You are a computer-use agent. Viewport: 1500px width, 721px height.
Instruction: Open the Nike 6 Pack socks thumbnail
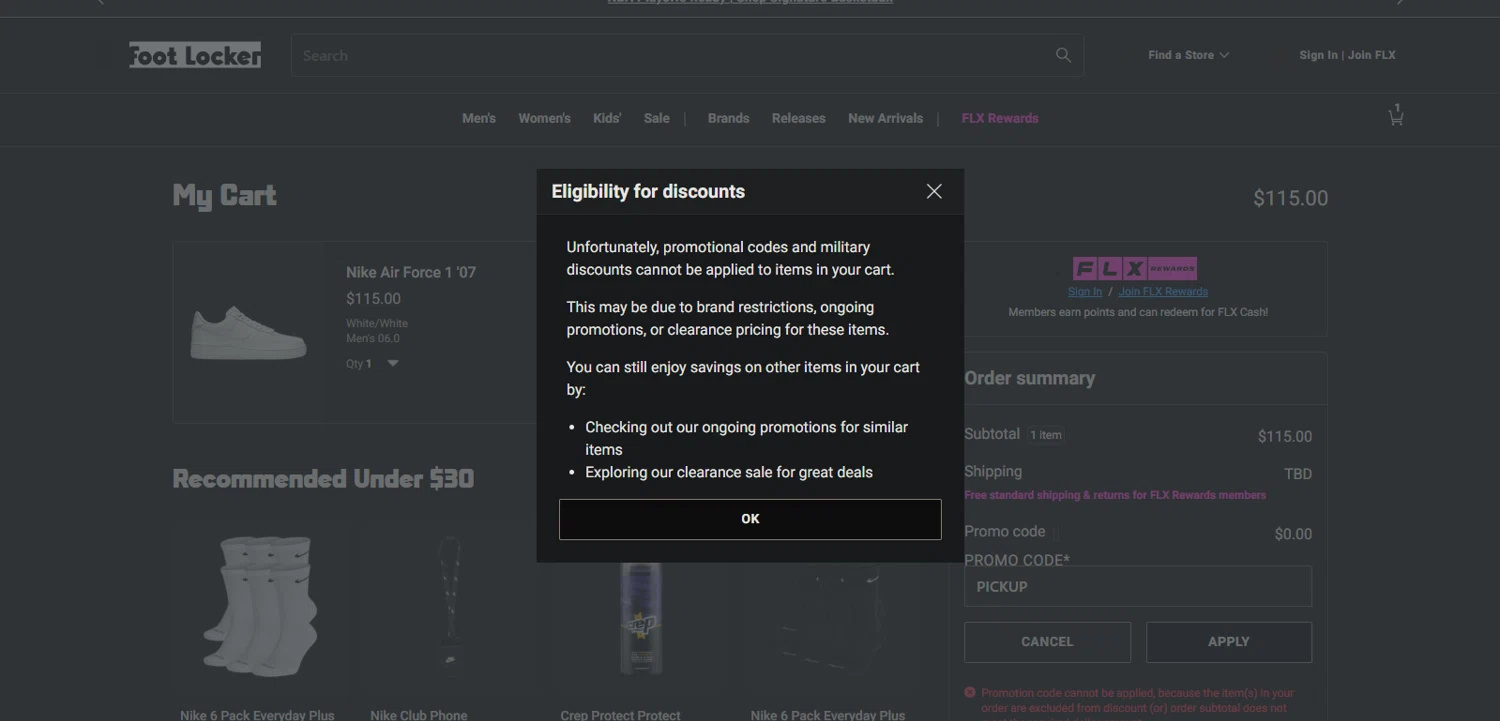point(258,605)
